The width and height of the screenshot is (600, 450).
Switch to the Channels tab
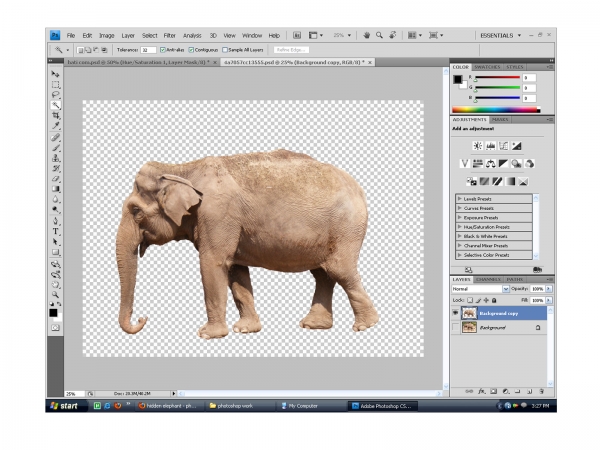pos(489,279)
